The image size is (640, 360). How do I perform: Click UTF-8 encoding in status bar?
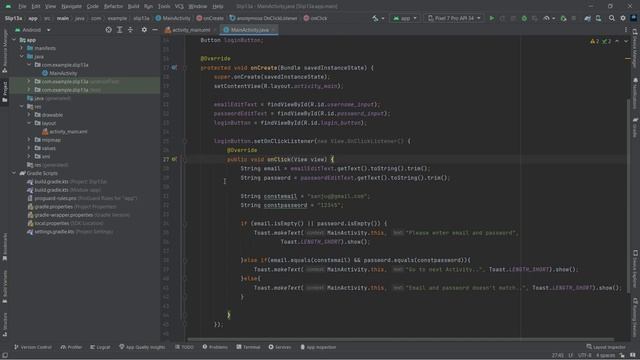point(584,356)
